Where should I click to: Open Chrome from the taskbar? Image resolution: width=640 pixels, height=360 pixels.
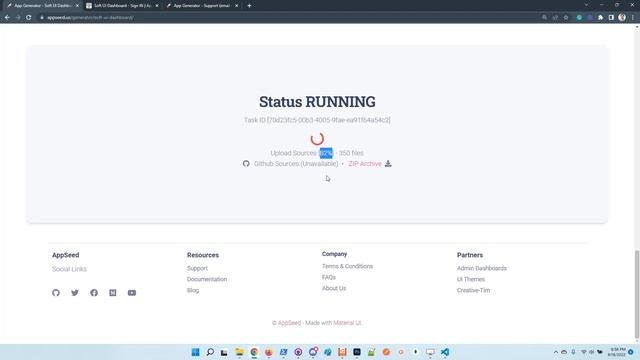coord(254,352)
